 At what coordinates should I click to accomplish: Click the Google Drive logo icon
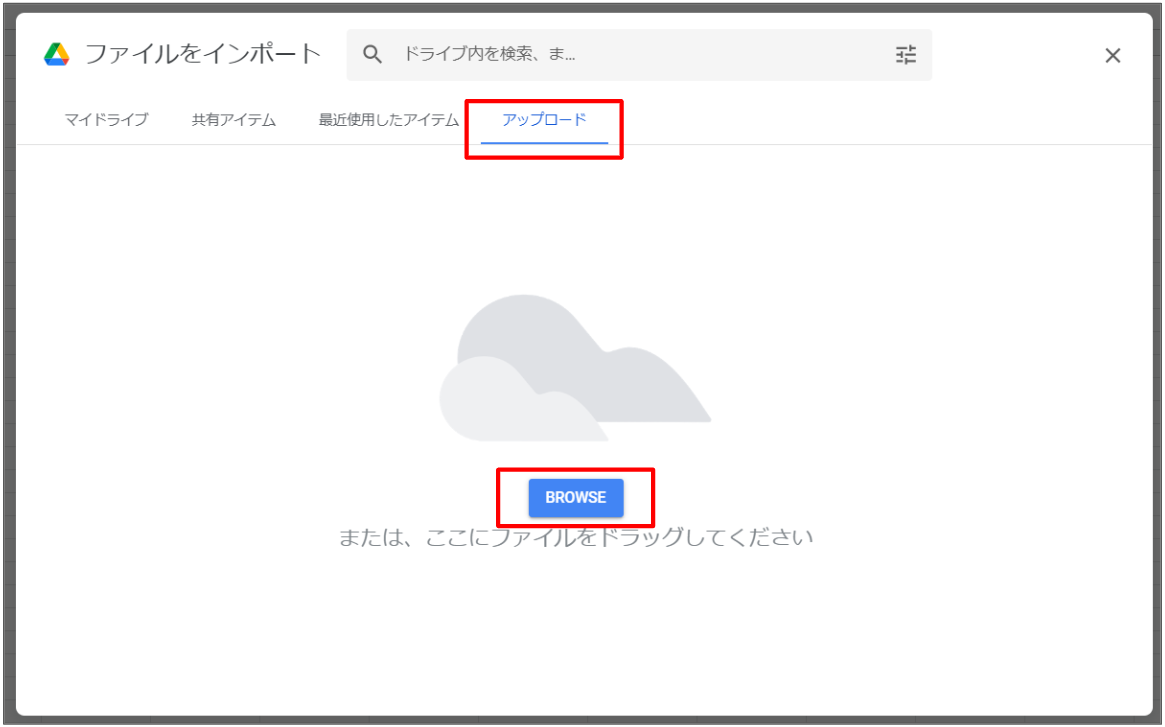pyautogui.click(x=57, y=55)
